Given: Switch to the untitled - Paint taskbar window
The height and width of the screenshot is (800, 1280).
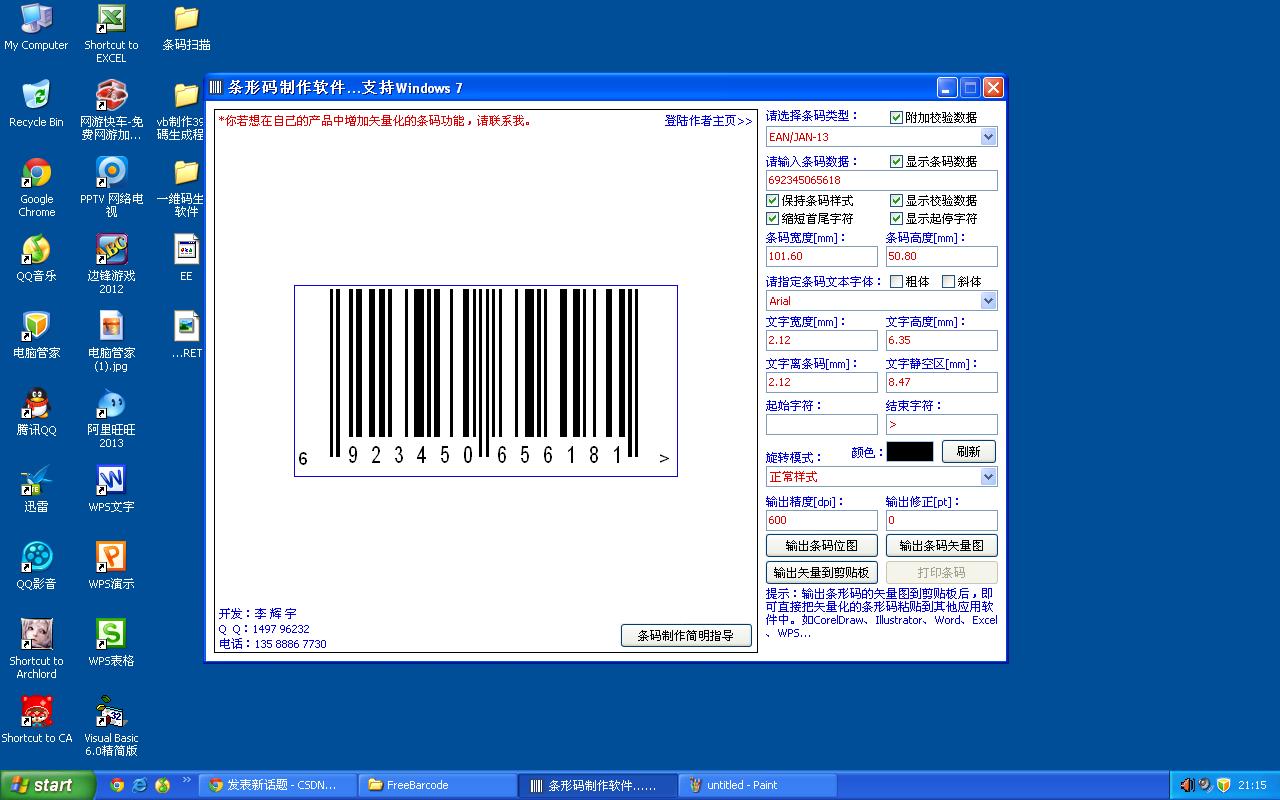Looking at the screenshot, I should (757, 785).
